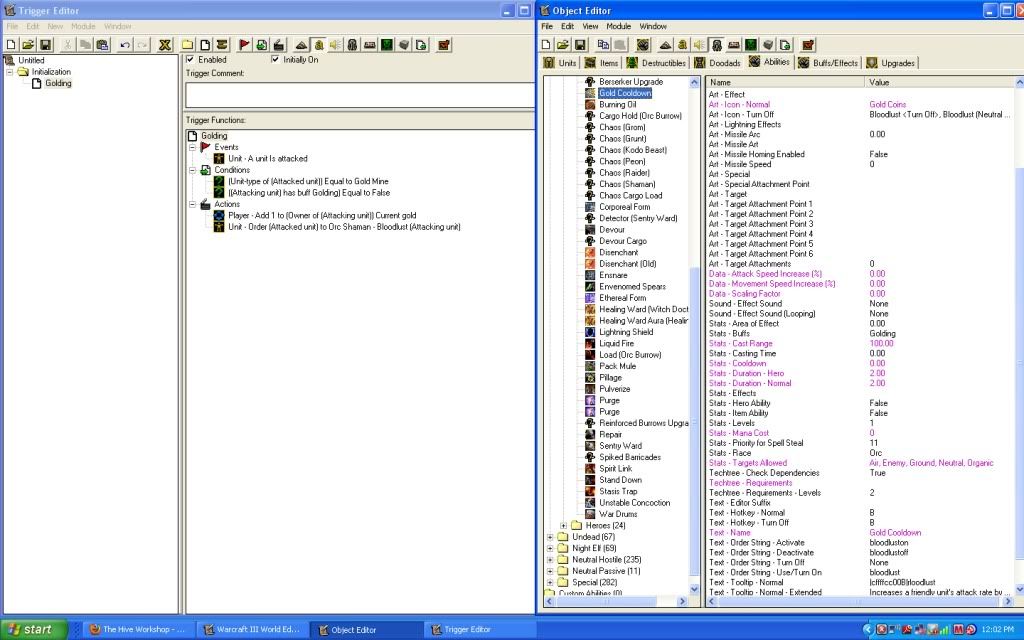Open Terrain Editor from Trigger Editor toolbar
1024x640 pixels.
[x=301, y=44]
